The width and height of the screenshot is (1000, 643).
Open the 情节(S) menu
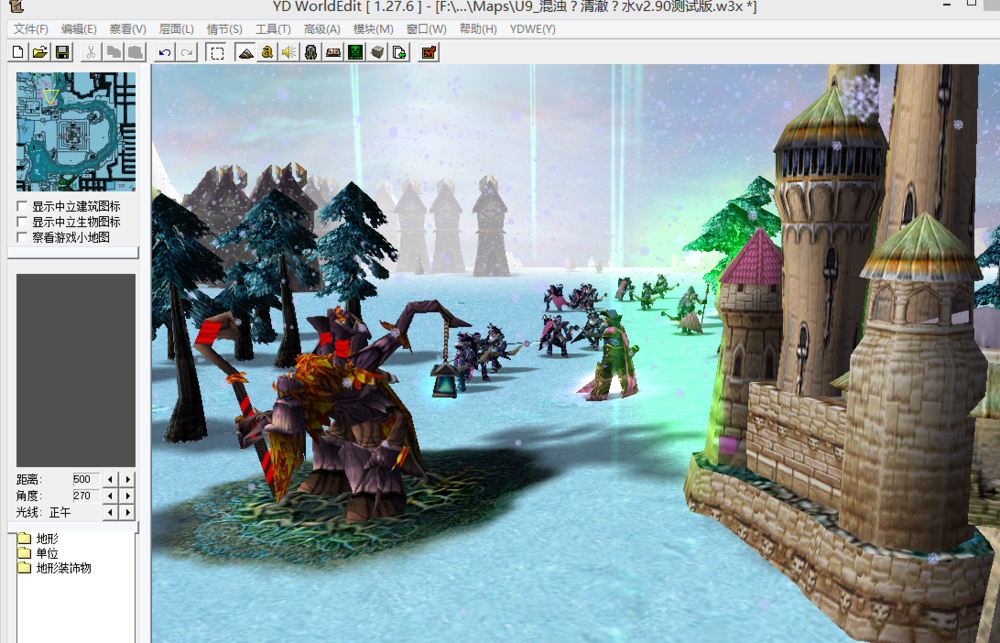click(224, 29)
